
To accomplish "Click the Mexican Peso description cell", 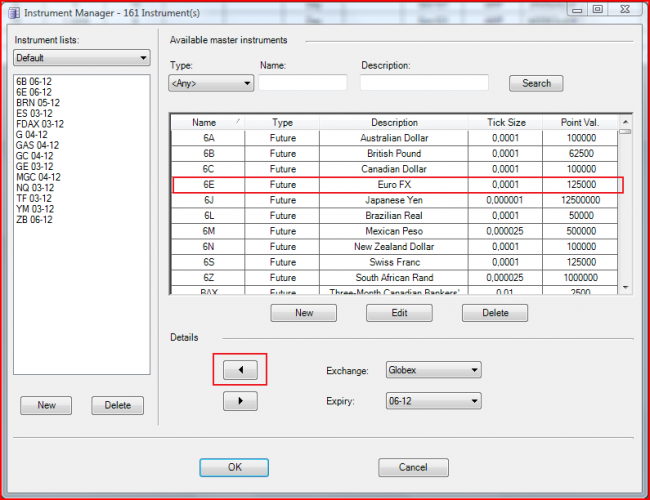I will tap(394, 231).
